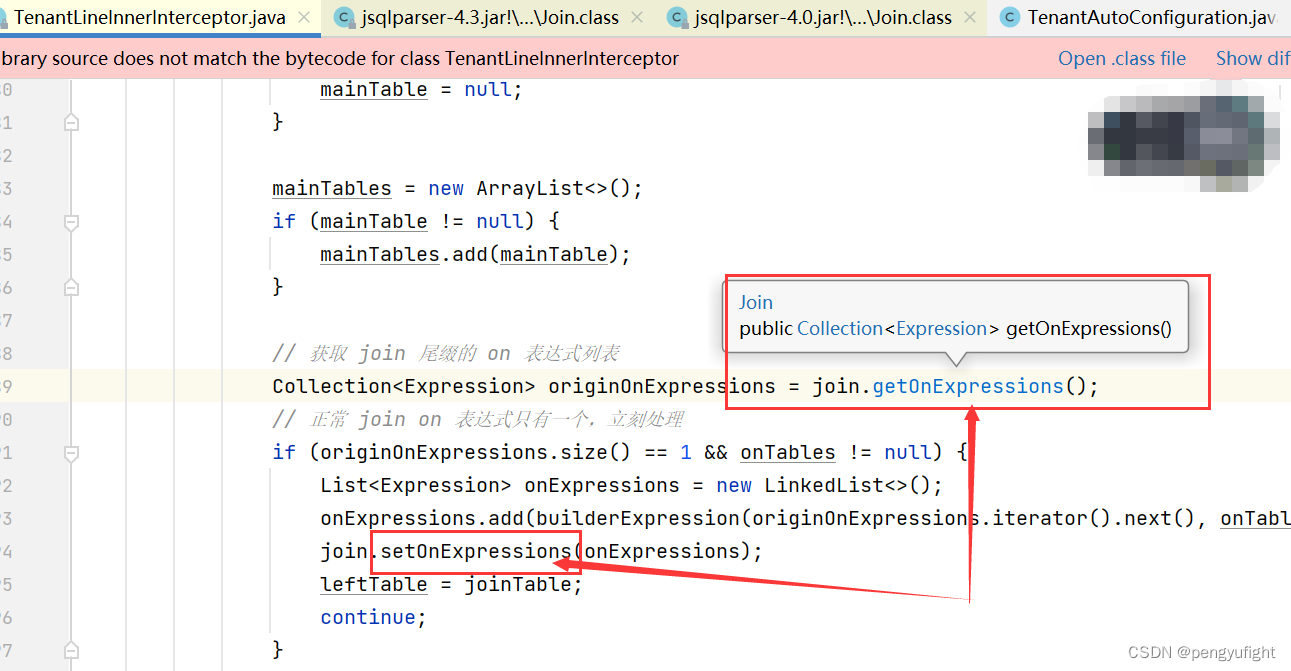1291x671 pixels.
Task: Close the TenantLineInnerInterceptor.java tab
Action: (x=305, y=17)
